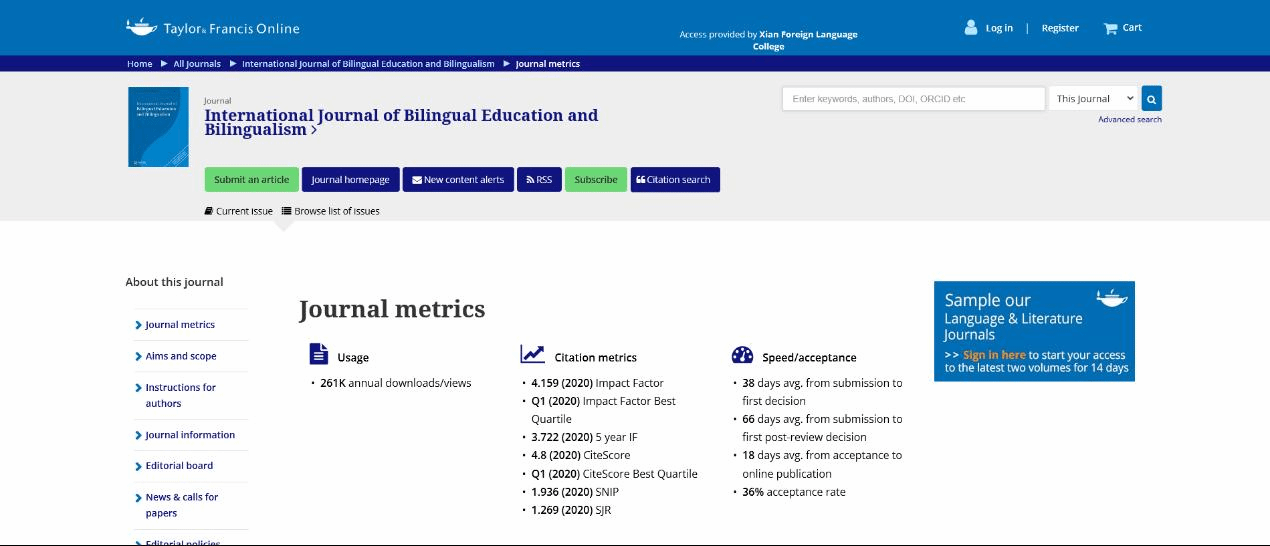This screenshot has height=546, width=1270.
Task: Open the Advanced search link
Action: (1129, 120)
